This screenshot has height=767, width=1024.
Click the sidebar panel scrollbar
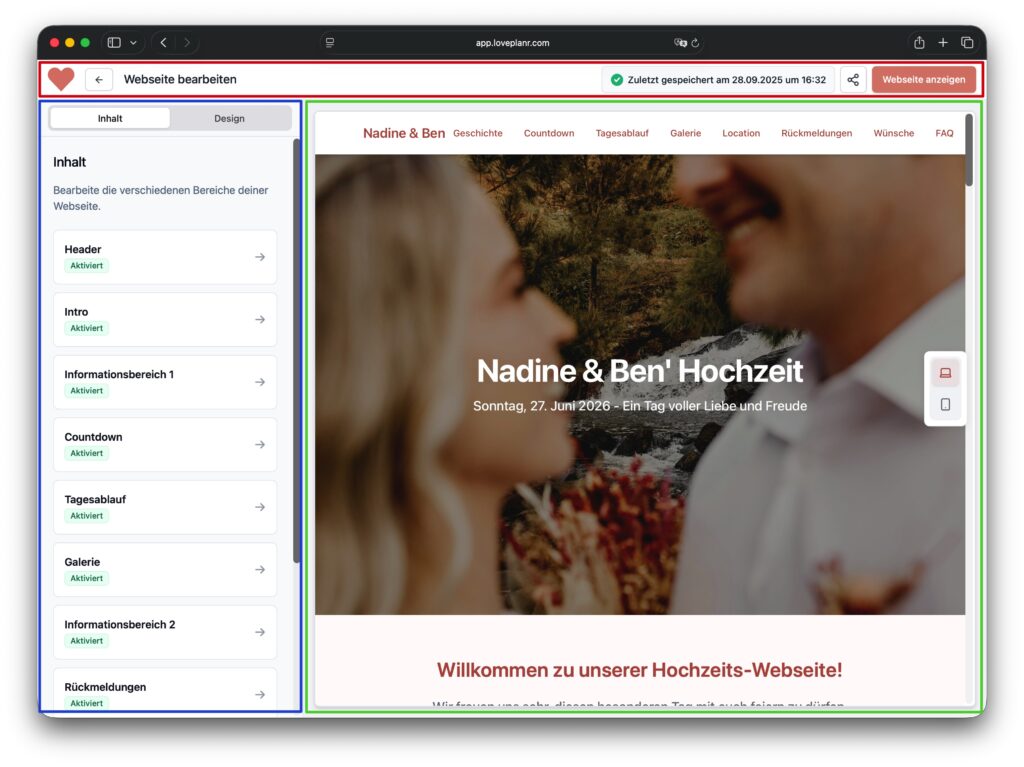point(296,350)
